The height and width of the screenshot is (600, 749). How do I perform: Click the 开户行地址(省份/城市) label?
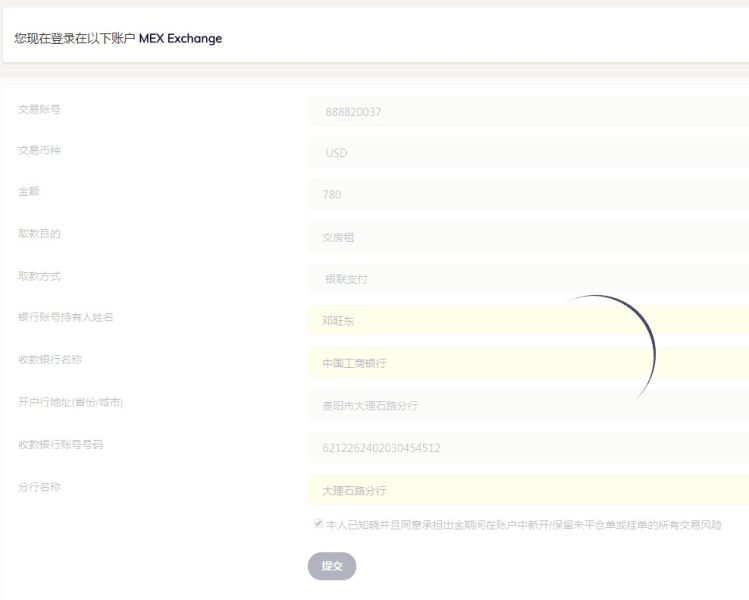pos(70,402)
